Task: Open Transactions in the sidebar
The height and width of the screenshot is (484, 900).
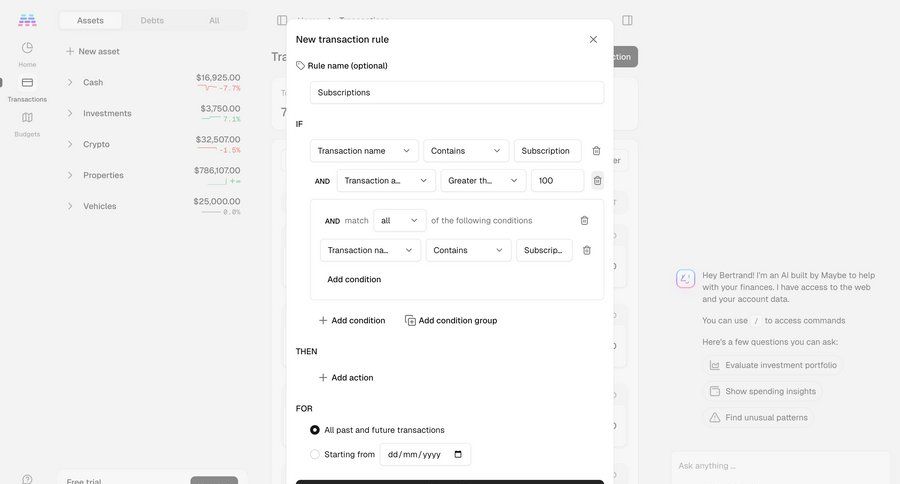Action: [x=27, y=89]
